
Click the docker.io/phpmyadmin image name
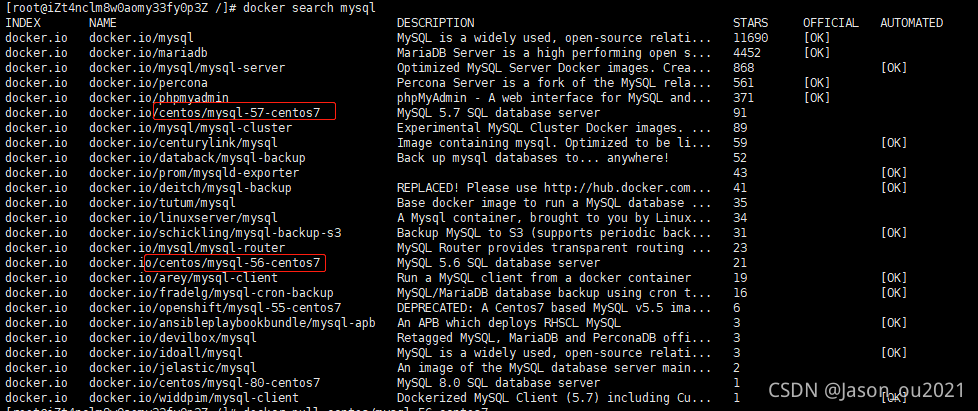tap(158, 98)
